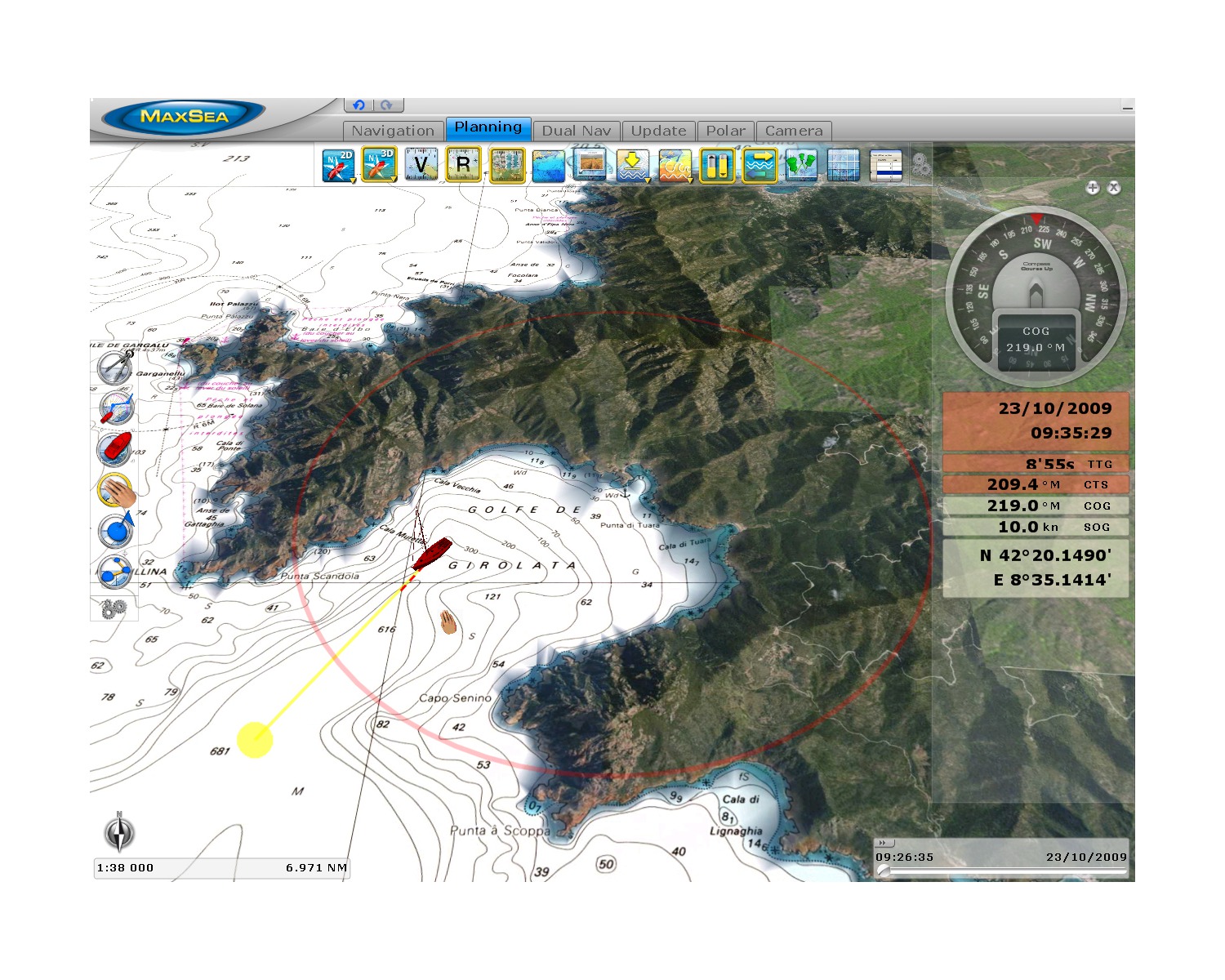Open the photo overlay icon in toolbar
Screen dimensions: 1225x980
(x=590, y=165)
